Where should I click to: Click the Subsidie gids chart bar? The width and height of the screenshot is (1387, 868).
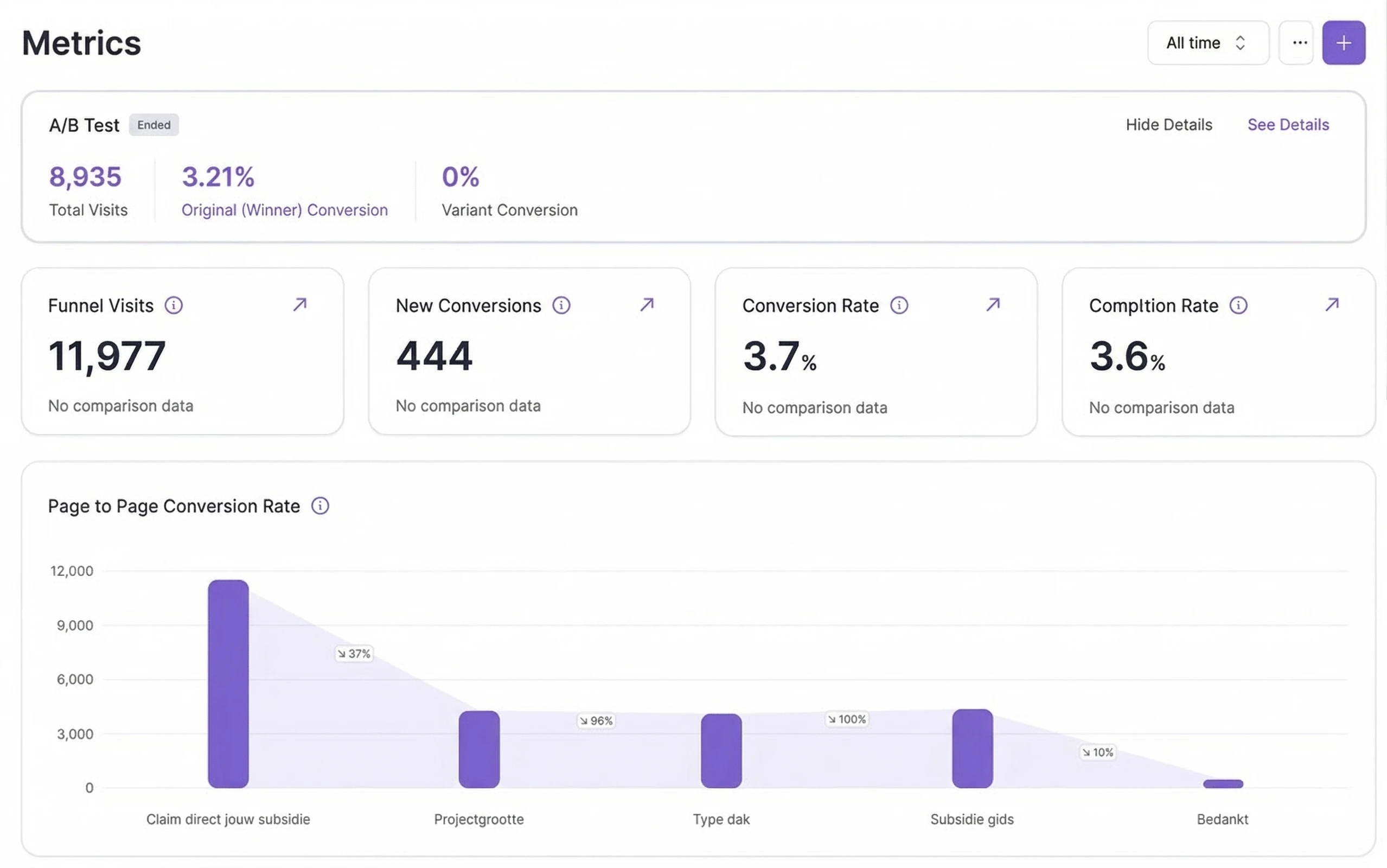972,748
